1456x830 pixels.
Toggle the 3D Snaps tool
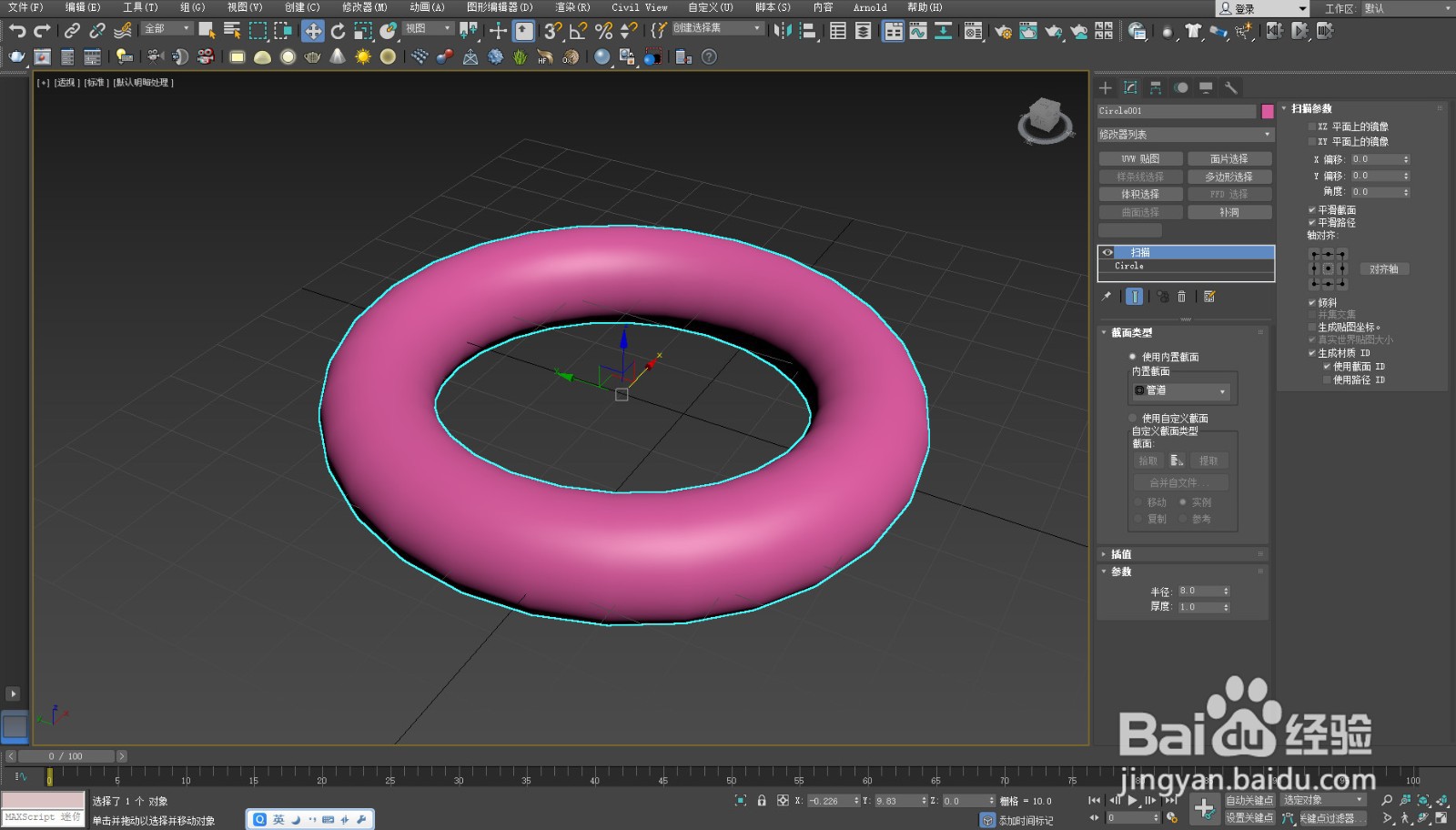coord(552,31)
